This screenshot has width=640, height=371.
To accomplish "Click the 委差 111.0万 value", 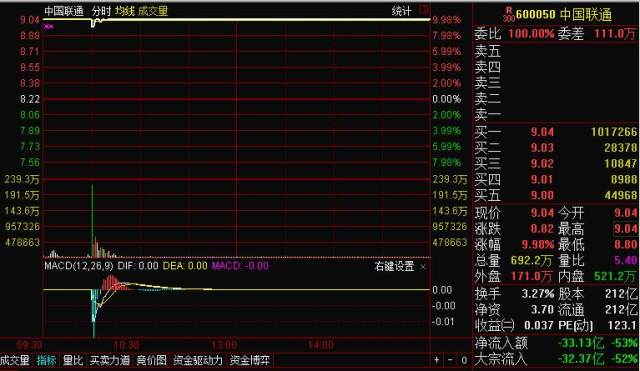I will pos(615,33).
